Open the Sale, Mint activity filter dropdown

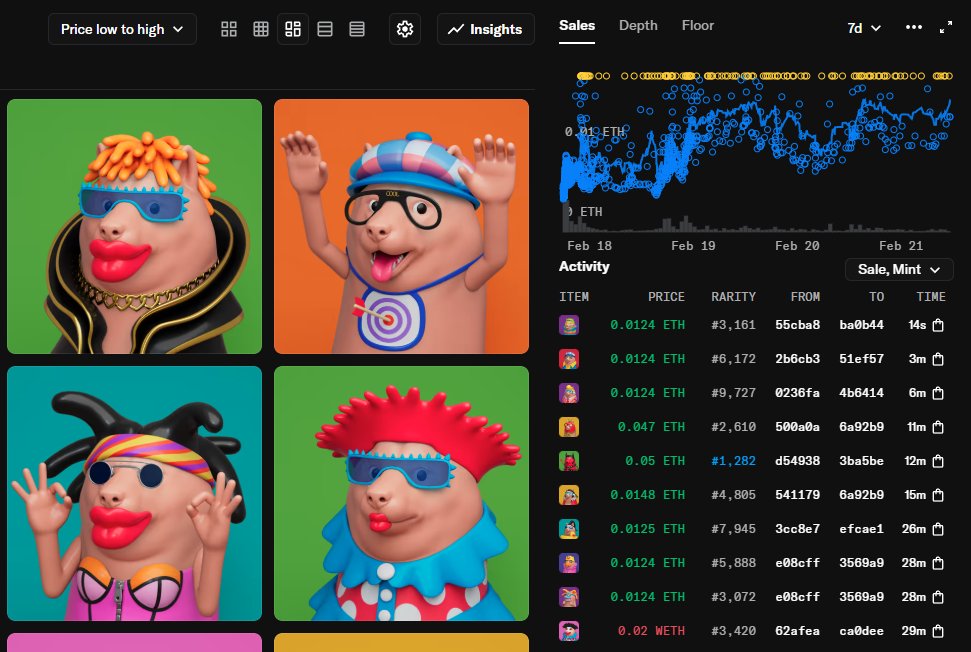[x=899, y=269]
